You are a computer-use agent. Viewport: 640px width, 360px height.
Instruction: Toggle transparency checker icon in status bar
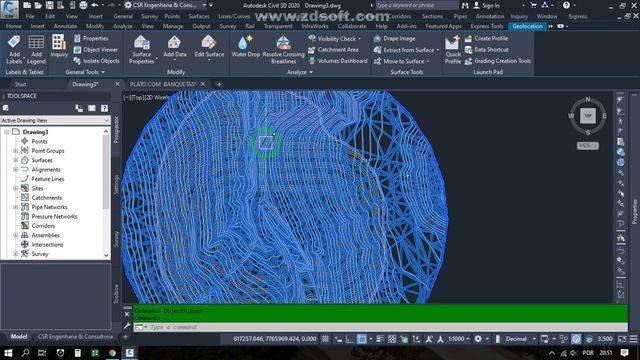tap(392, 339)
